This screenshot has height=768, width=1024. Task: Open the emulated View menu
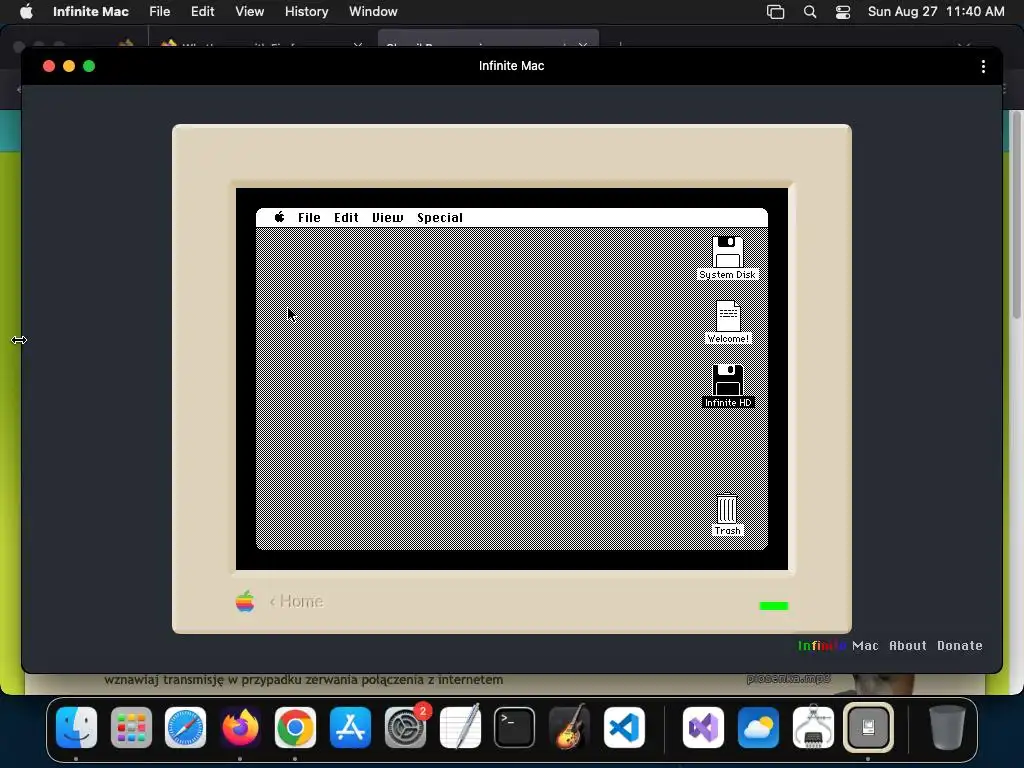pos(387,217)
